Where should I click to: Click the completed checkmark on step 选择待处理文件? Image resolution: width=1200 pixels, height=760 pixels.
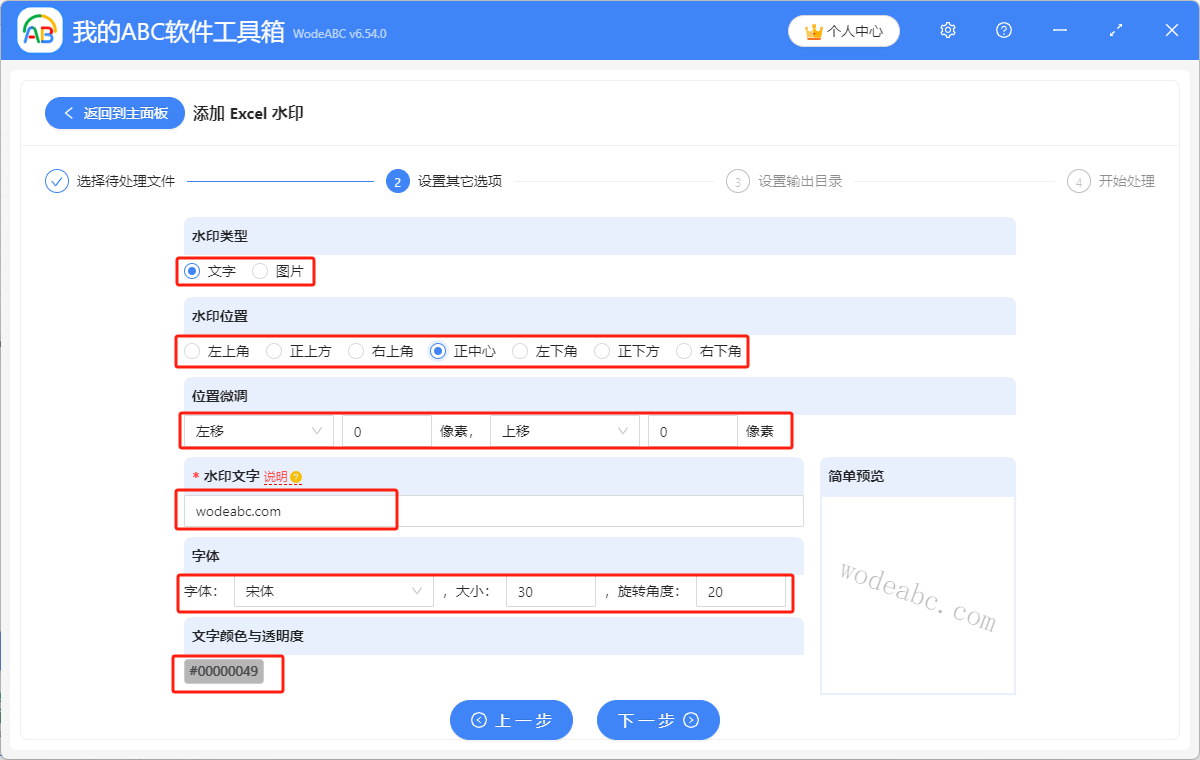[56, 181]
